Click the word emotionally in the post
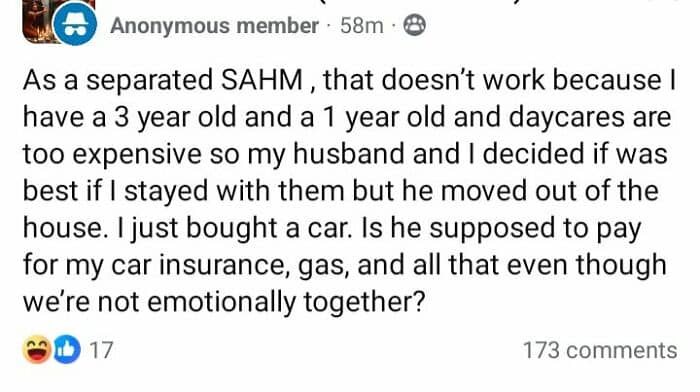 pyautogui.click(x=221, y=303)
